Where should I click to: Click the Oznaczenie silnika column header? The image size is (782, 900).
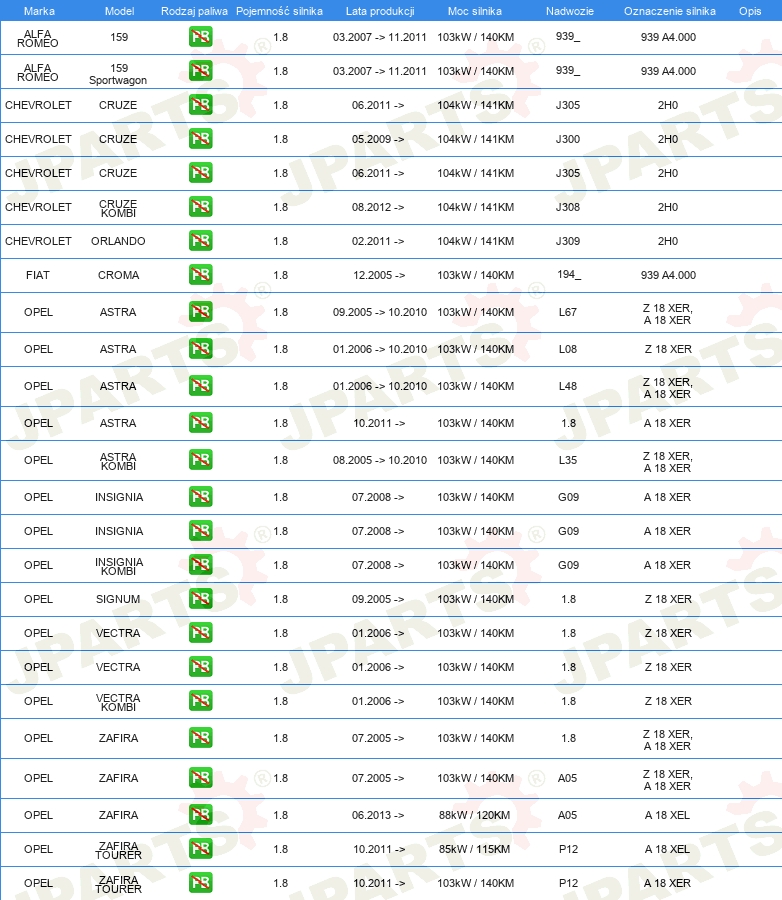669,11
